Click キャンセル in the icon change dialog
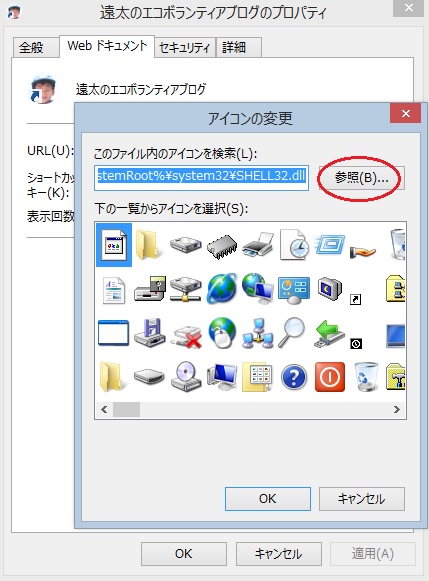Viewport: 429px width, 581px height. pyautogui.click(x=362, y=499)
